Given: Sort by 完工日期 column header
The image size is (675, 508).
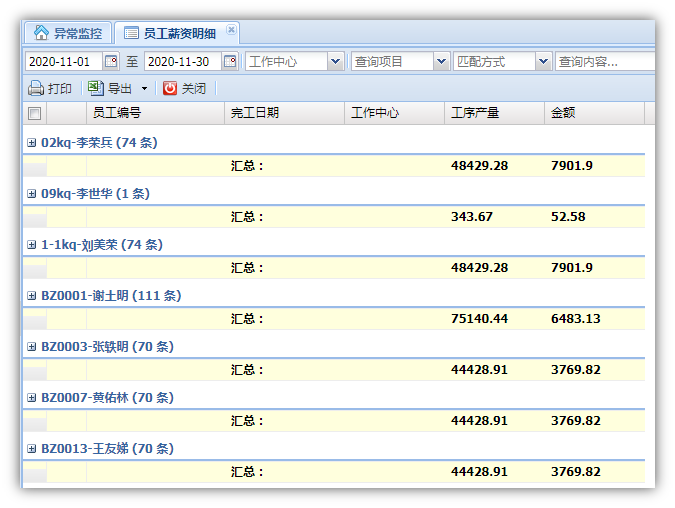Looking at the screenshot, I should (285, 113).
